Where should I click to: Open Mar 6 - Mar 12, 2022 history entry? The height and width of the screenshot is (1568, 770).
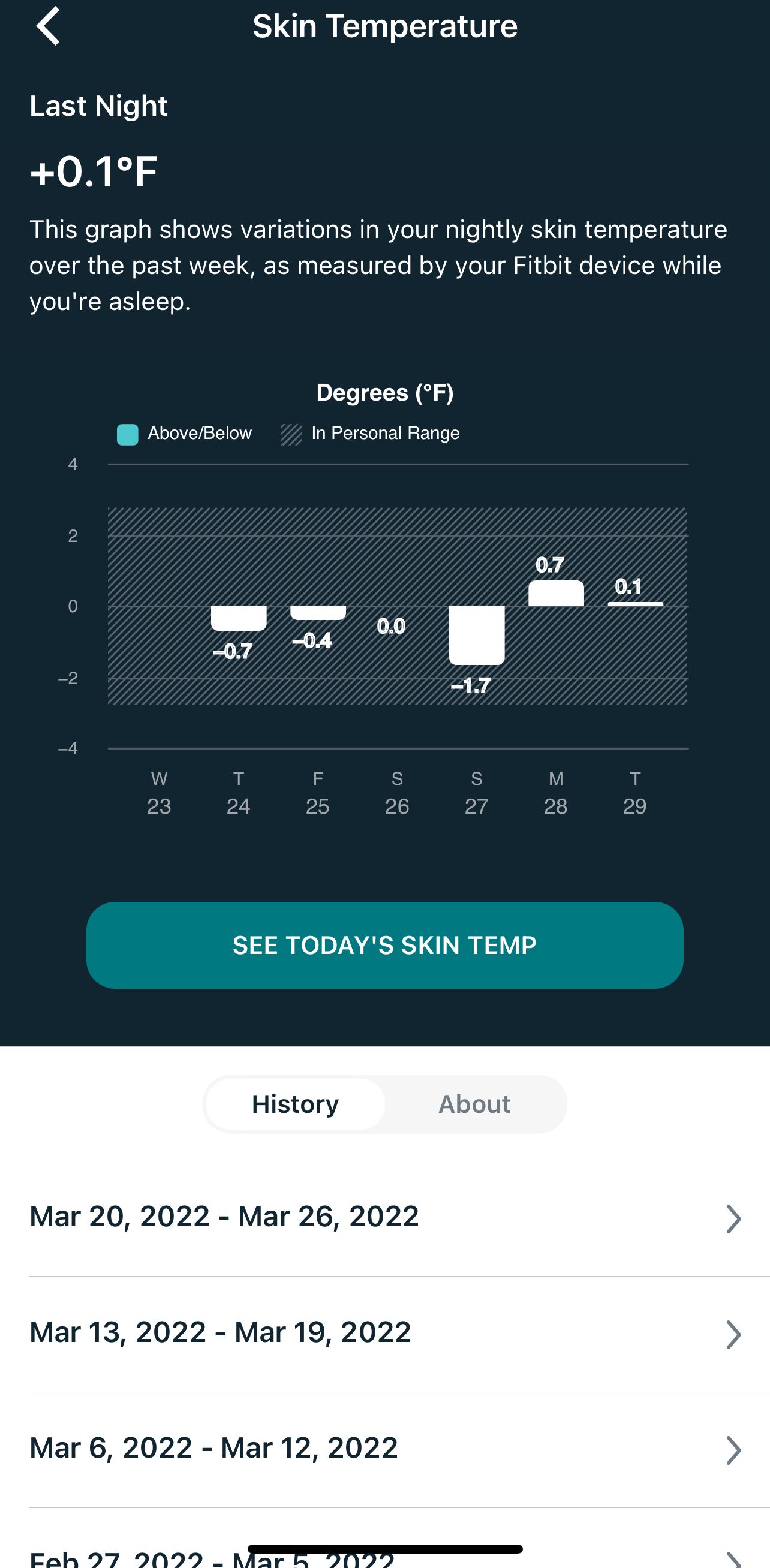(x=213, y=1449)
